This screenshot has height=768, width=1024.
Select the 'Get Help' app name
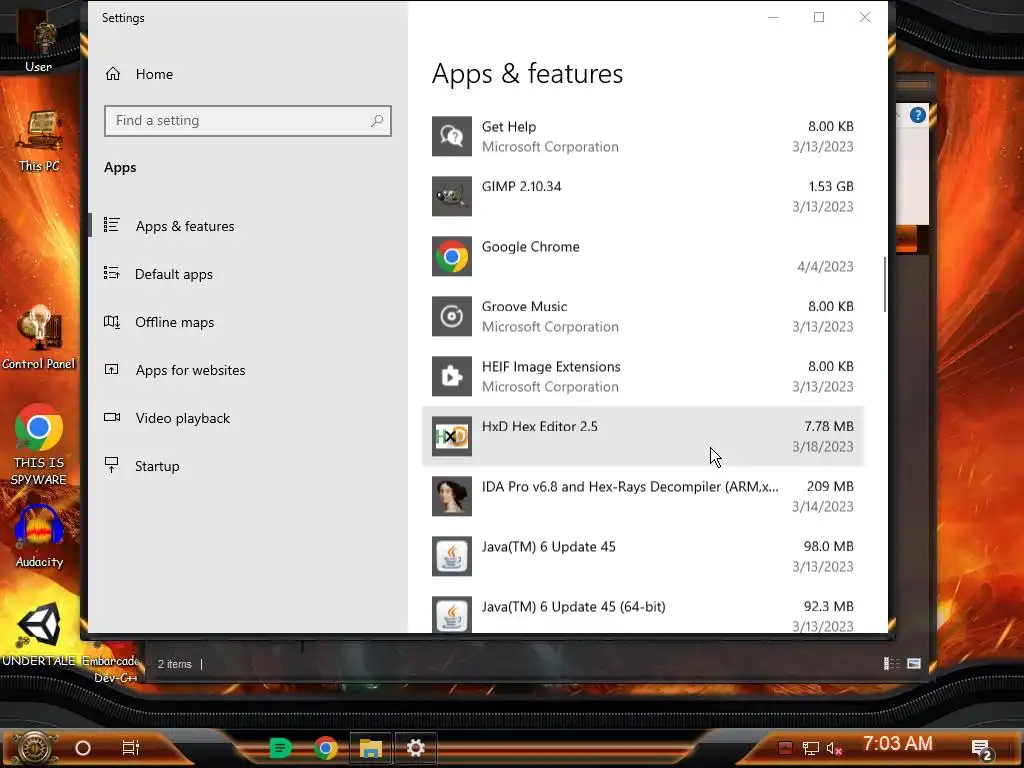[509, 127]
